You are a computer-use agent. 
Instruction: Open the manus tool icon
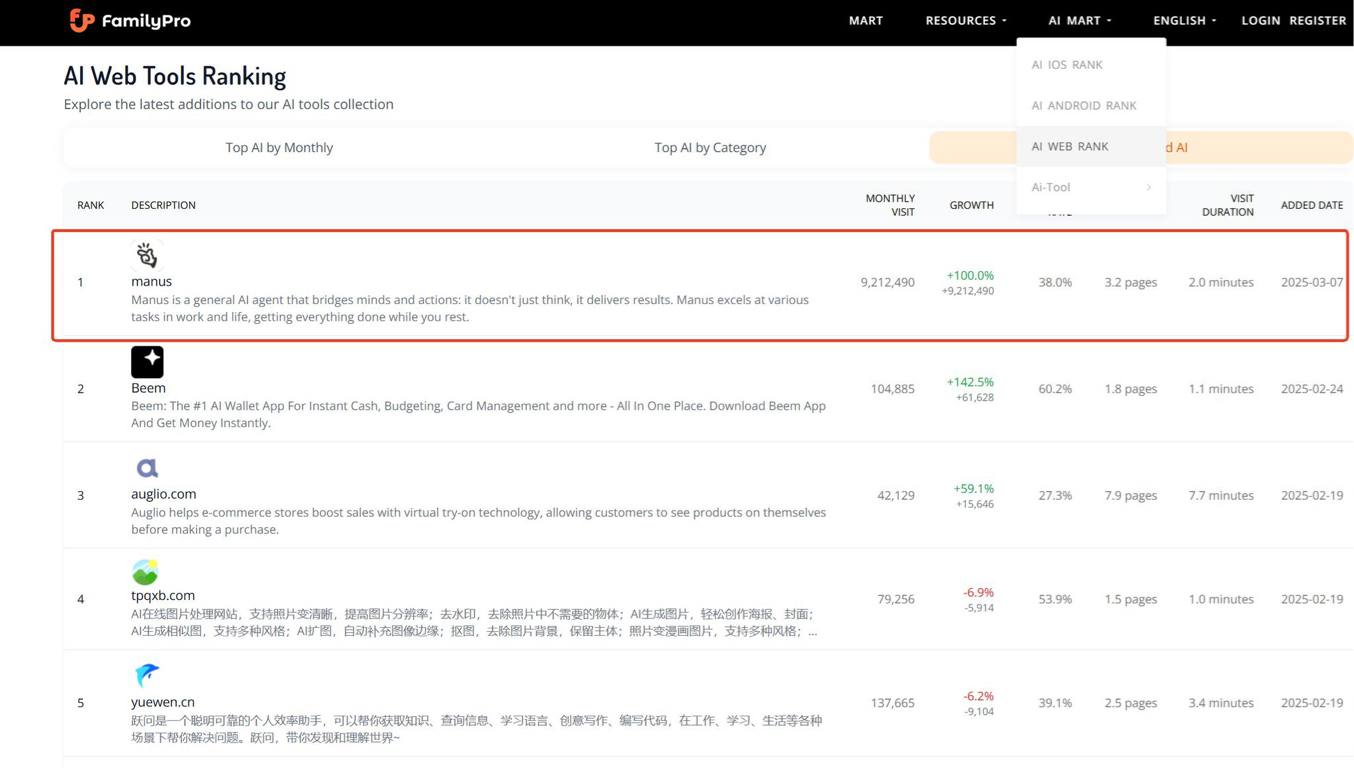147,255
